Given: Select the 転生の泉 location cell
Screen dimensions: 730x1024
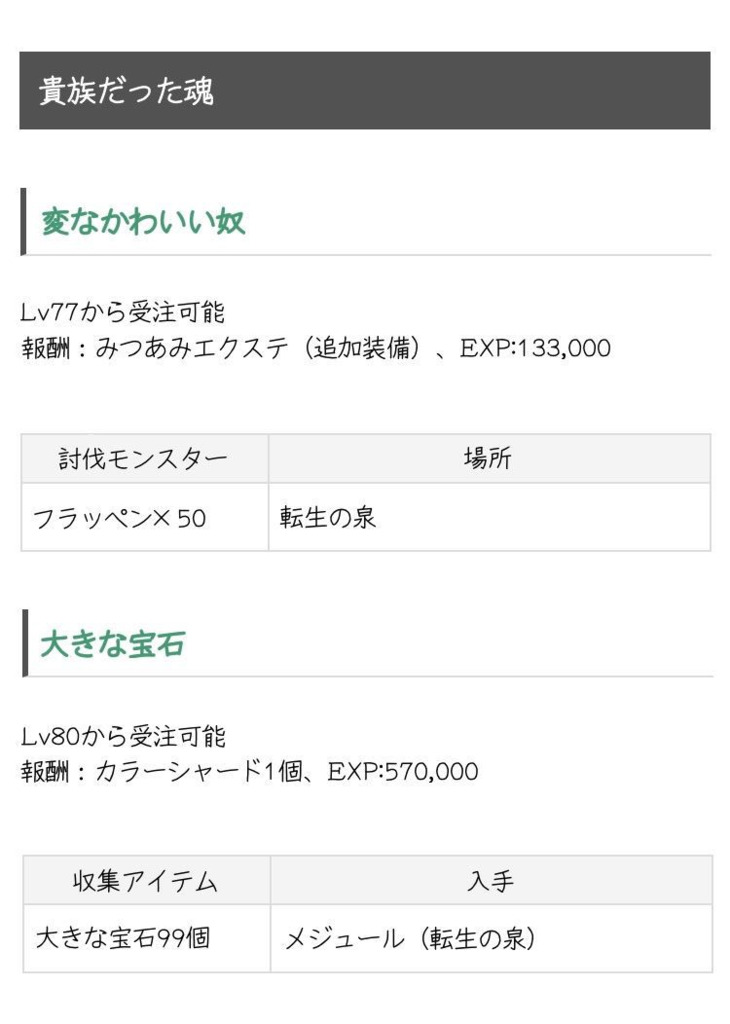Looking at the screenshot, I should point(489,517).
